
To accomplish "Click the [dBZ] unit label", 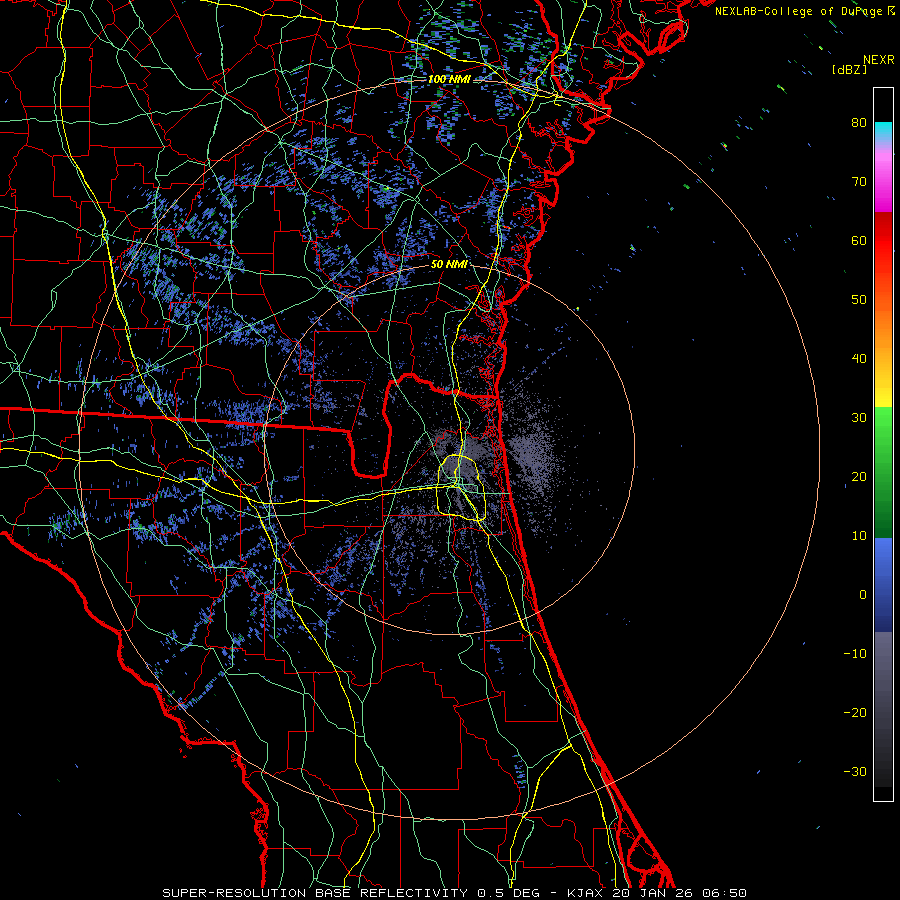I will [849, 69].
